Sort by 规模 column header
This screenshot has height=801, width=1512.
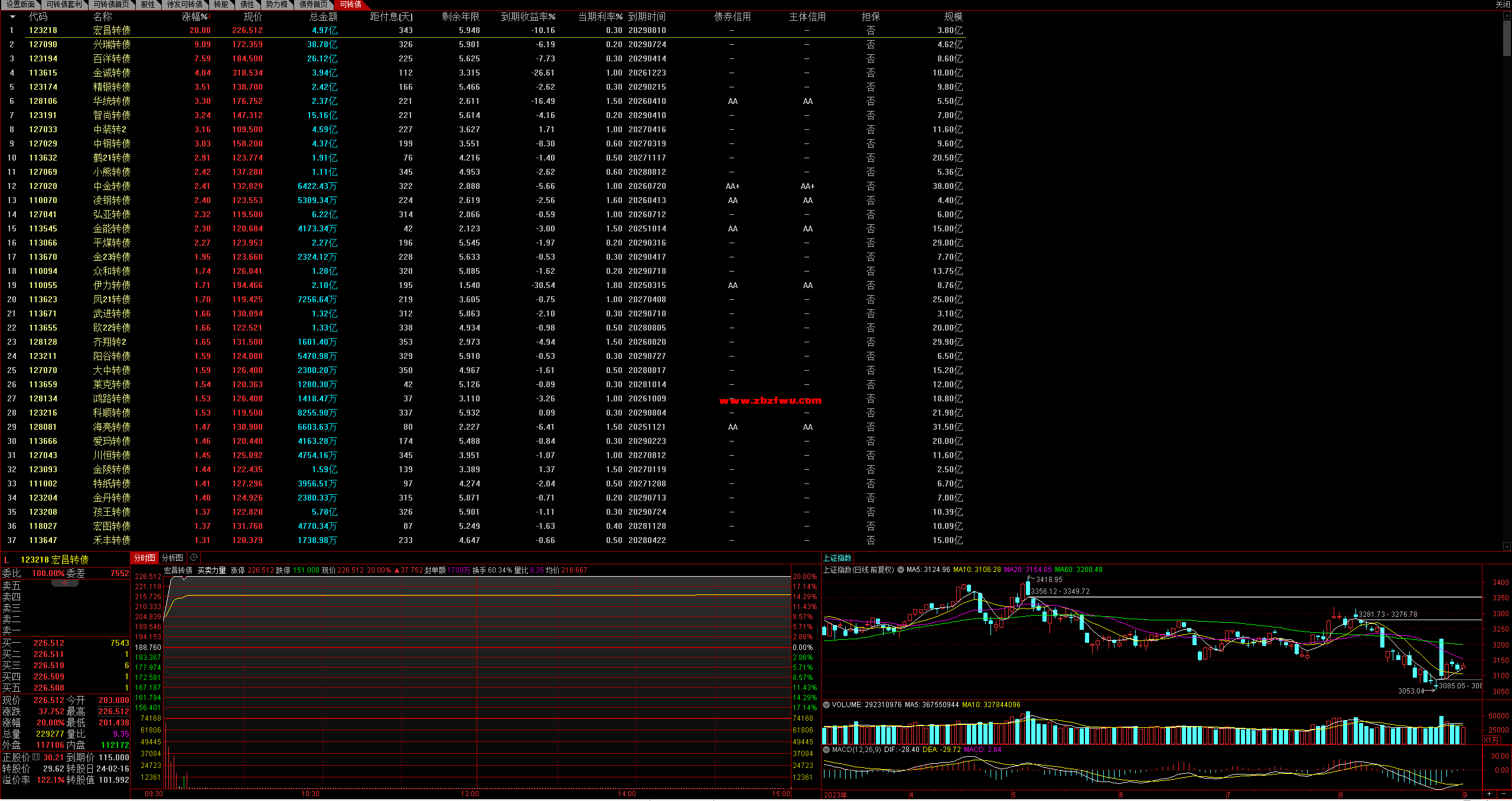pyautogui.click(x=953, y=17)
